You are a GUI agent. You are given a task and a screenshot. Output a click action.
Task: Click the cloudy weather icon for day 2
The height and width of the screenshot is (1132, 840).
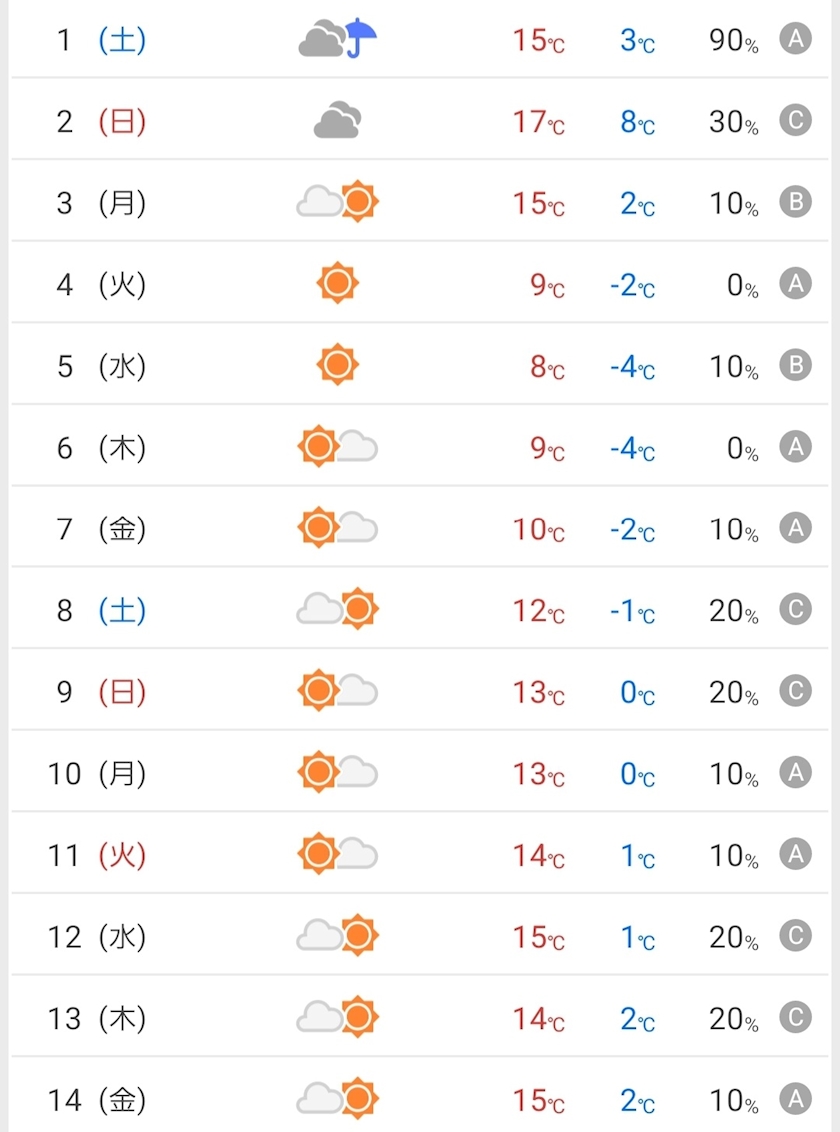pos(337,121)
